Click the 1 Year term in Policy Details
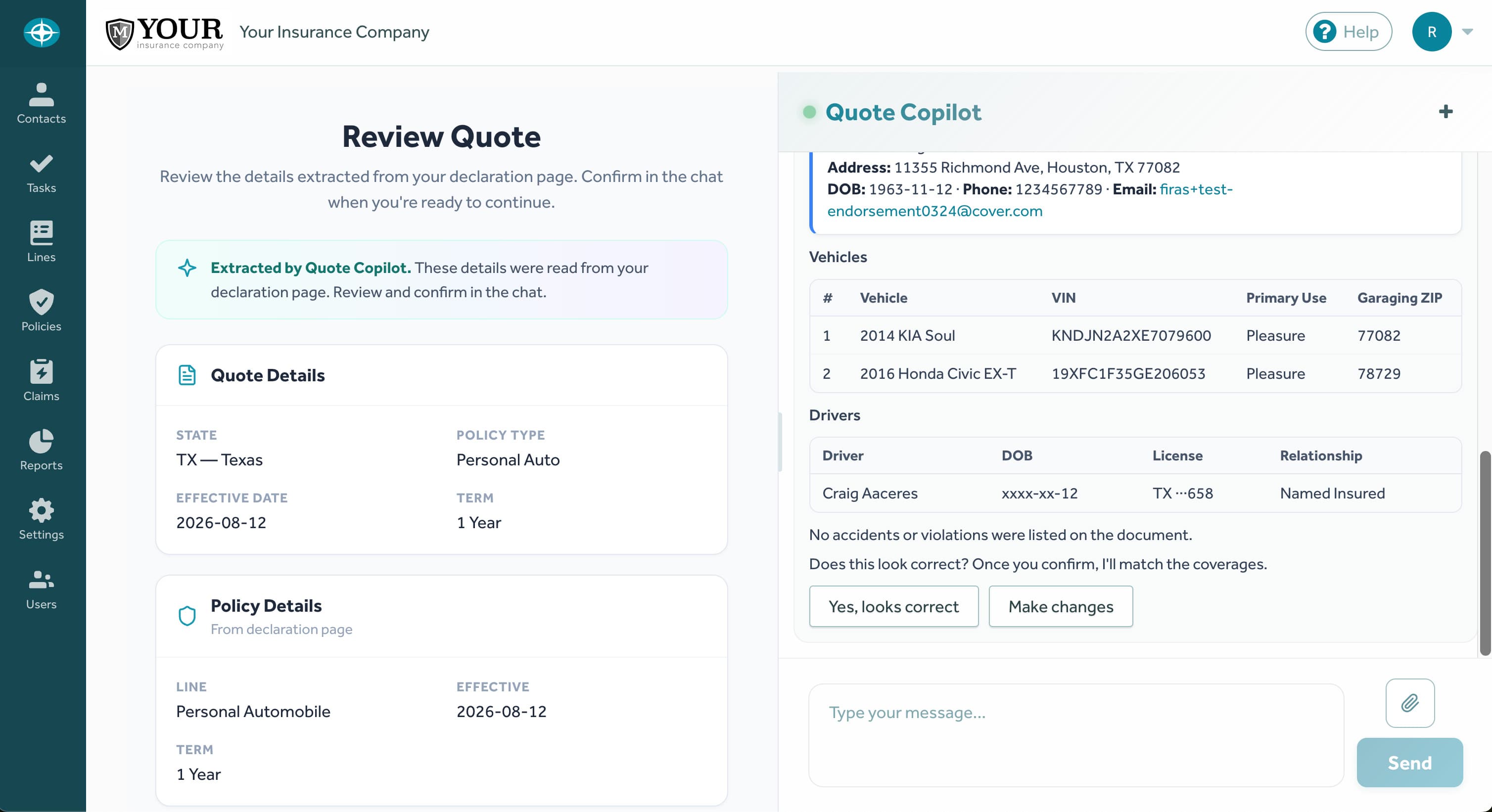Viewport: 1492px width, 812px height. 198,774
